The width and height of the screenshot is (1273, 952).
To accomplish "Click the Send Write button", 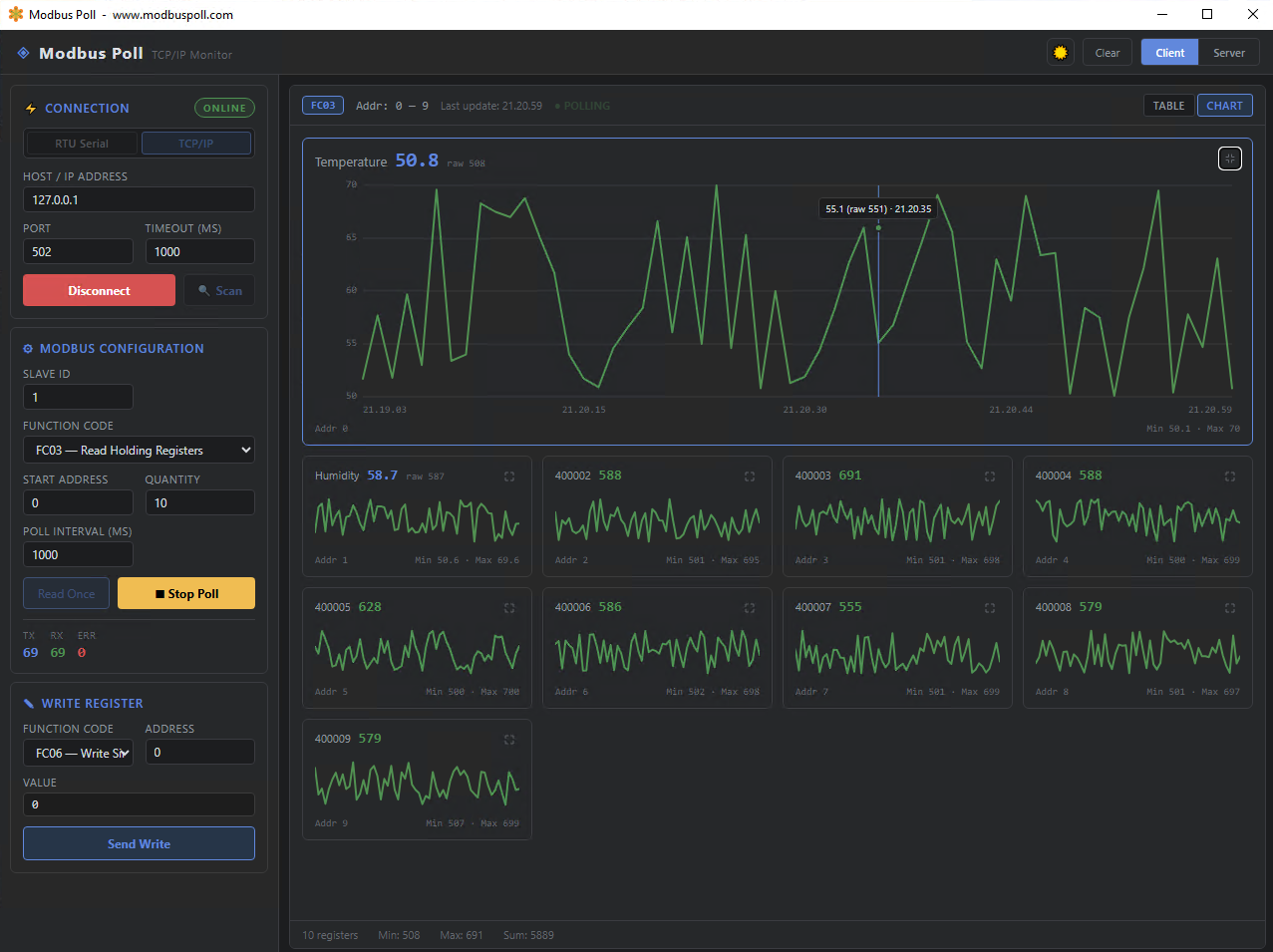I will pos(139,843).
